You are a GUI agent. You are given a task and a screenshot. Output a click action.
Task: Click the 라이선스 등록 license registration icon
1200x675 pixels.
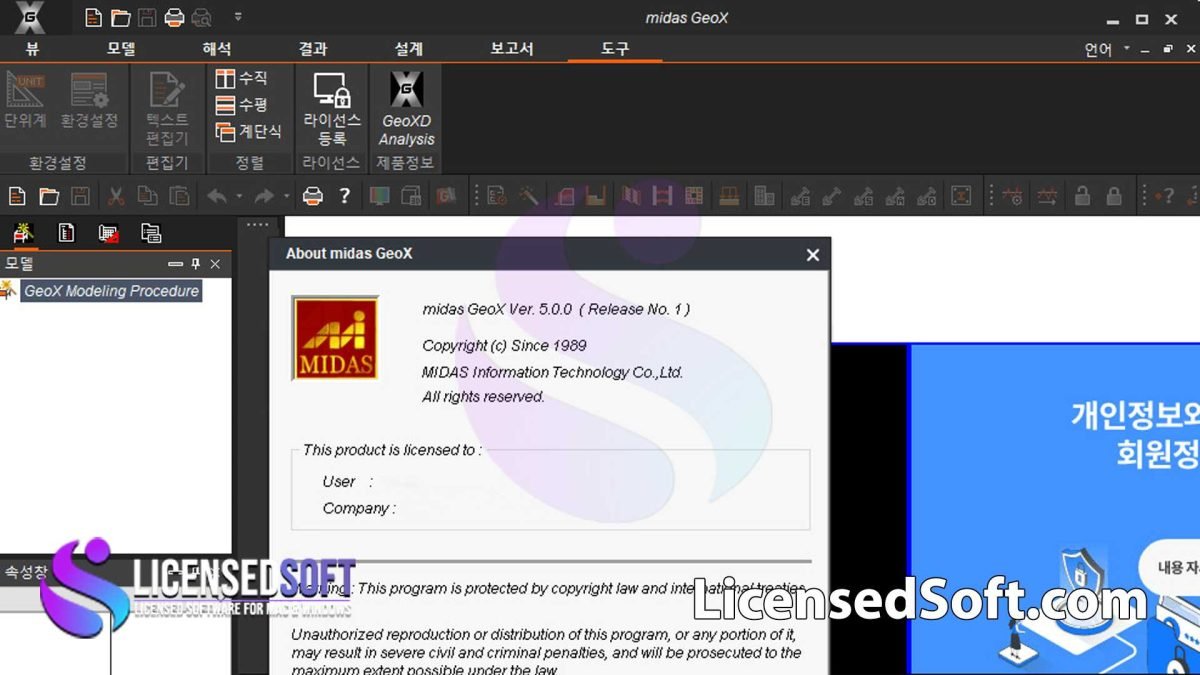point(332,109)
